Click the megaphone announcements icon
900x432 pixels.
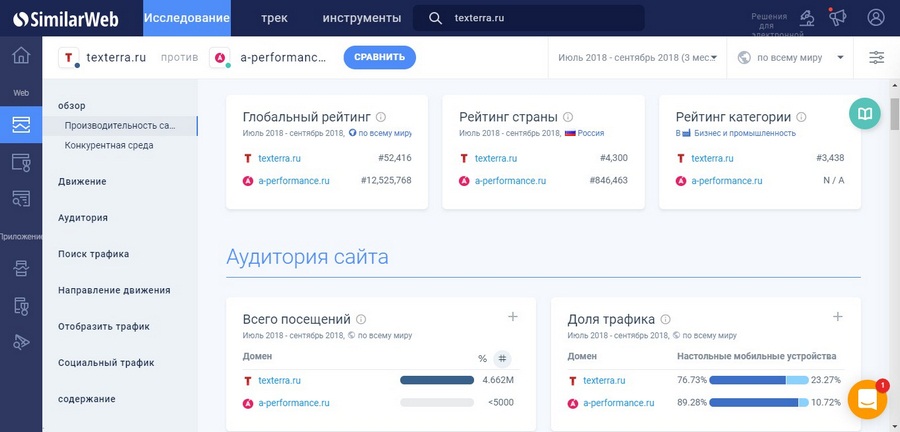point(838,18)
